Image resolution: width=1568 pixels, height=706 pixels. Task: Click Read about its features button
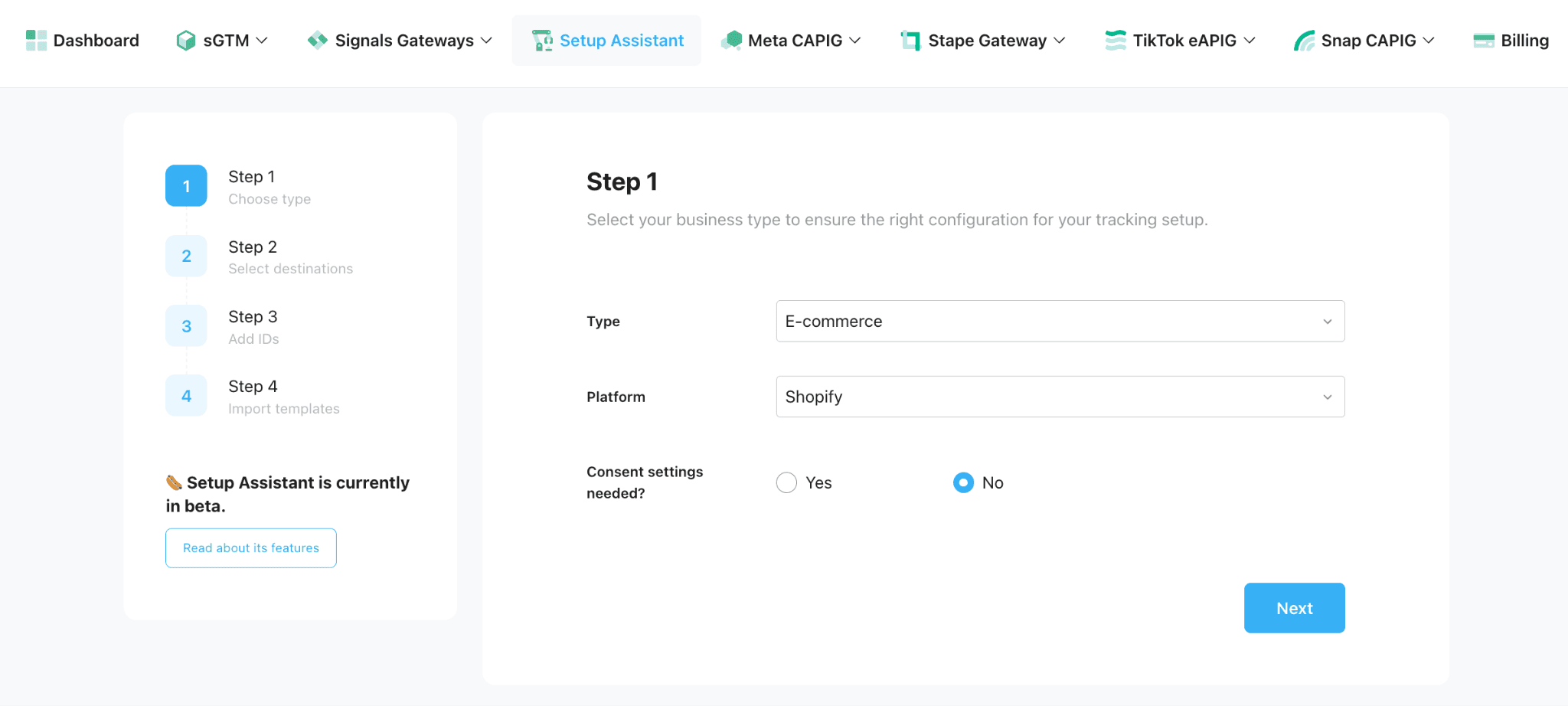[x=251, y=548]
